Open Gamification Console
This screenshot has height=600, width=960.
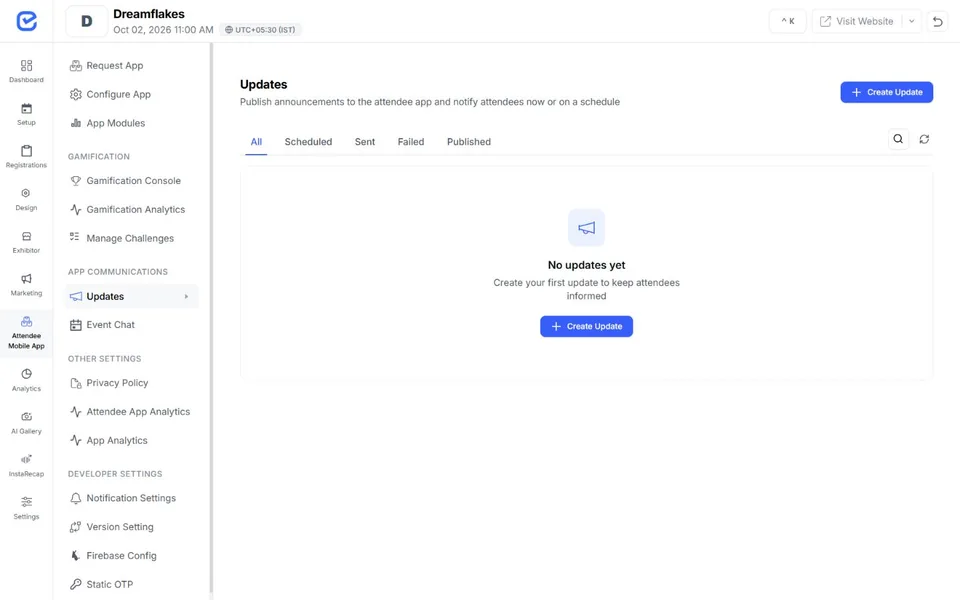132,181
